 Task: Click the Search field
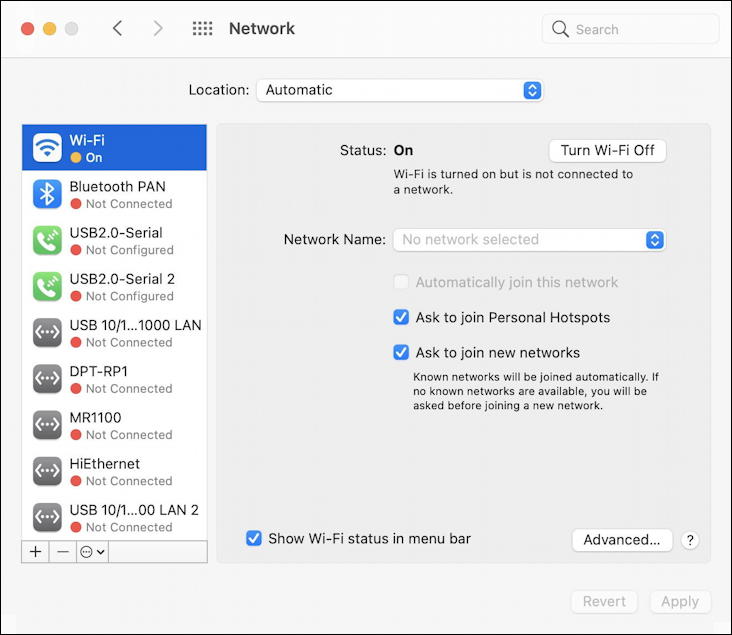[x=630, y=29]
